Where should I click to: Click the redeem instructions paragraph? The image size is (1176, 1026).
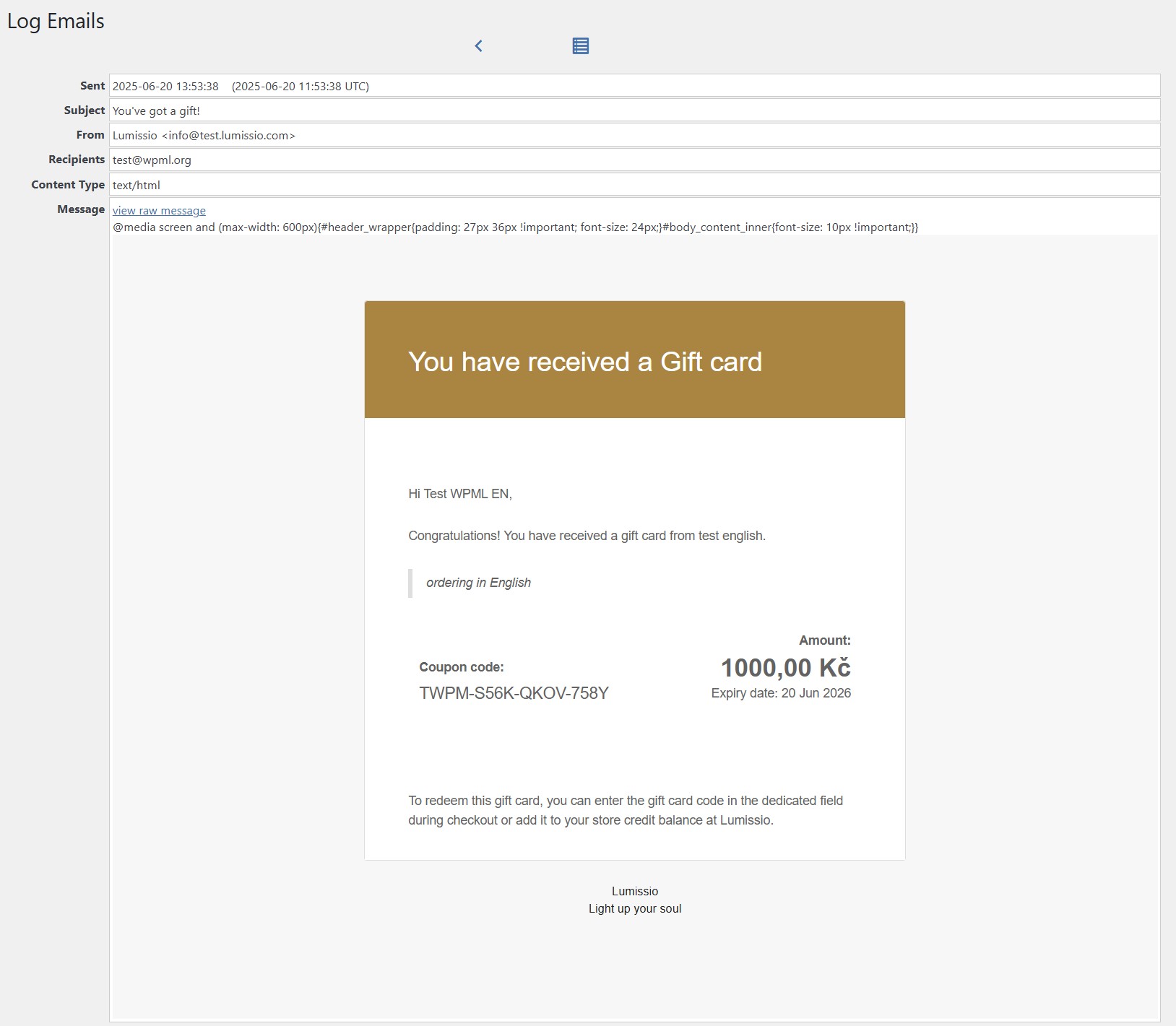point(626,810)
